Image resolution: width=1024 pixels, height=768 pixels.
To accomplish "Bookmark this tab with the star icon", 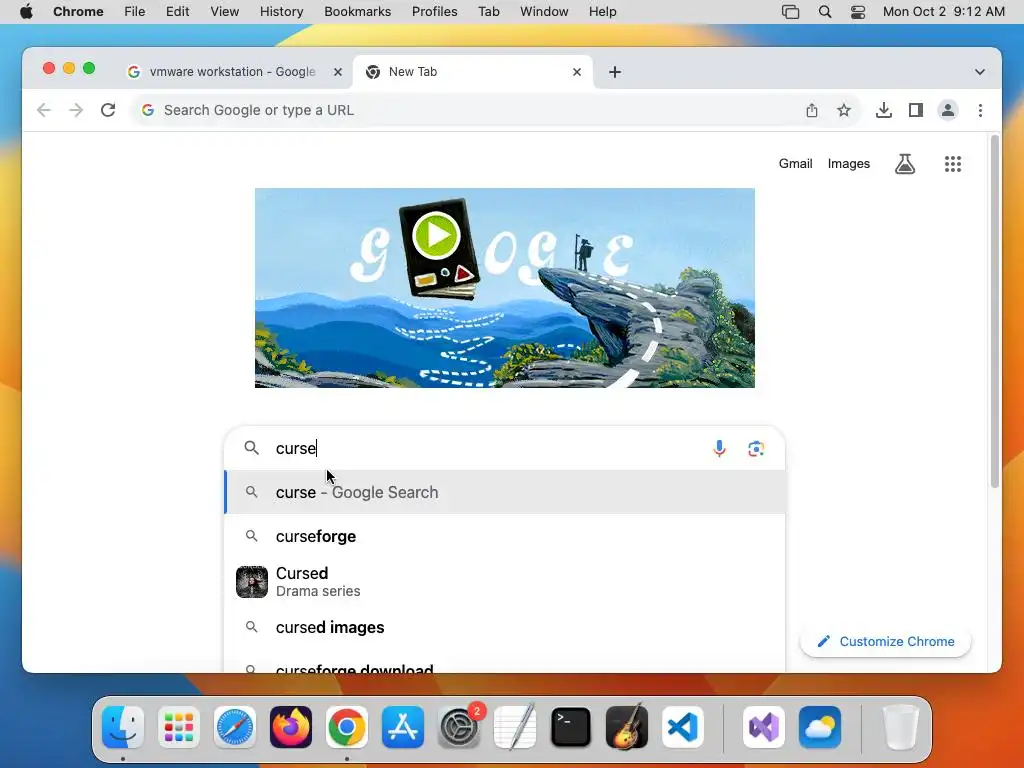I will (844, 110).
